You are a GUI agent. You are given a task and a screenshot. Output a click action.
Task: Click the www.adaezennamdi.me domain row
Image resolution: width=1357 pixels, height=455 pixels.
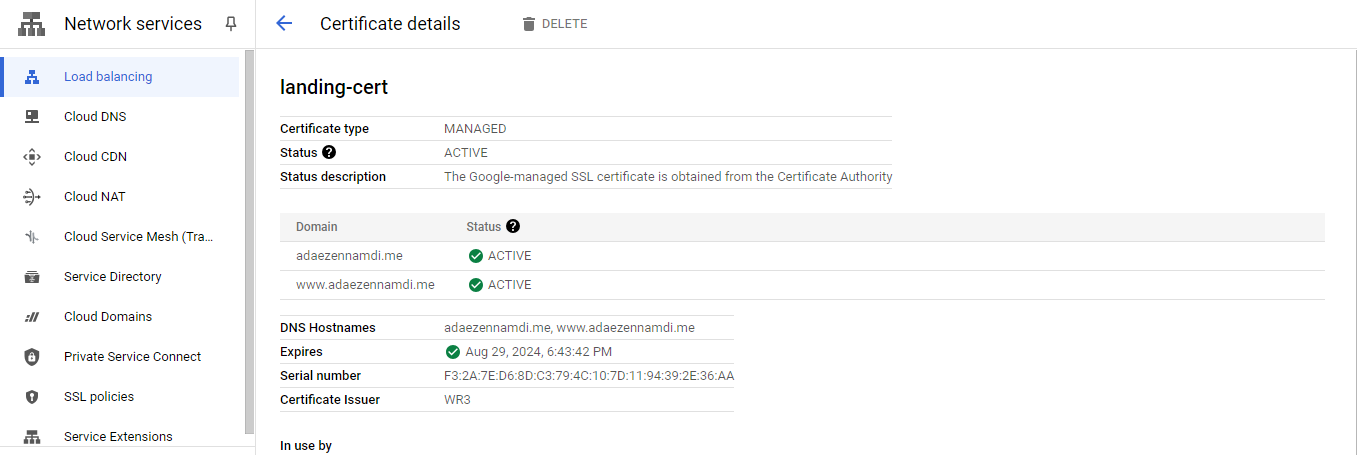coord(365,285)
